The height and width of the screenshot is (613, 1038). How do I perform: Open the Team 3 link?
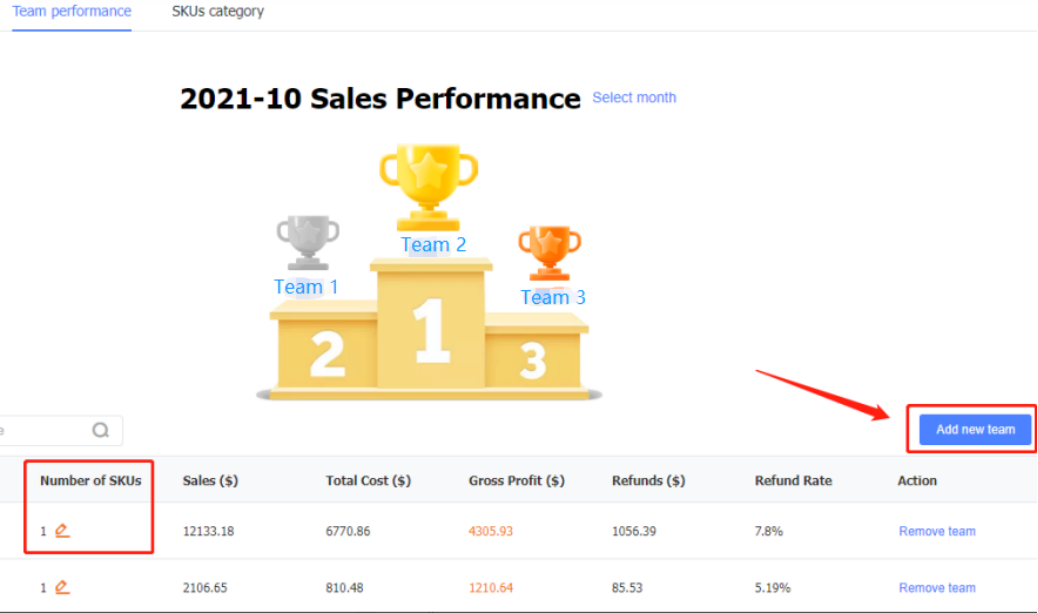[553, 297]
